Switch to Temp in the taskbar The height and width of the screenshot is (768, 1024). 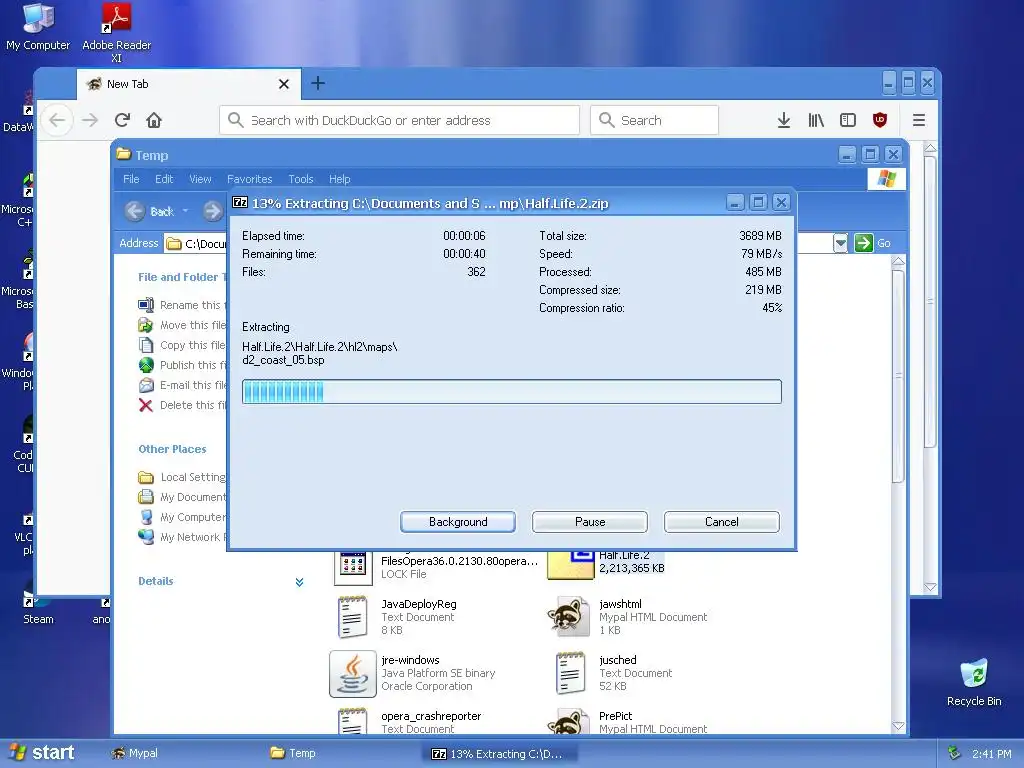[x=293, y=754]
